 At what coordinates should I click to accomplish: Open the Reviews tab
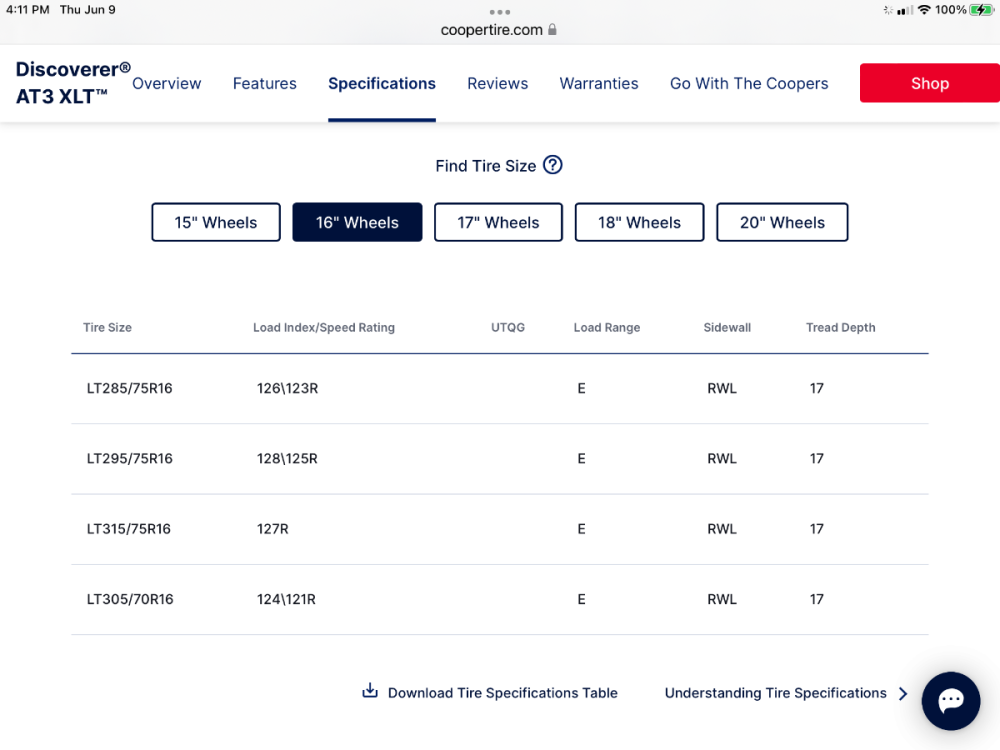[497, 84]
